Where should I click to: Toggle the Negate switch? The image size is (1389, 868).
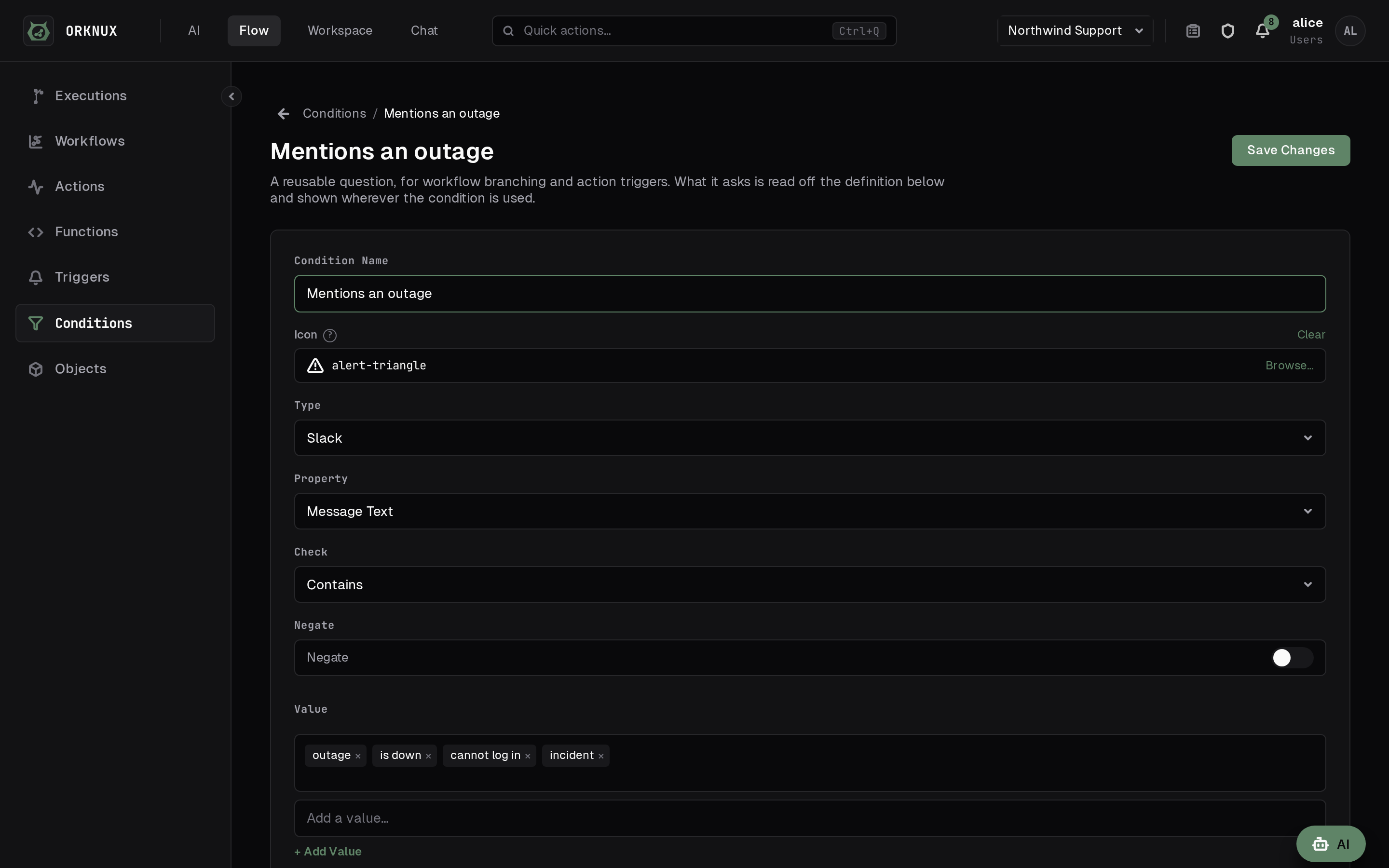tap(1292, 658)
